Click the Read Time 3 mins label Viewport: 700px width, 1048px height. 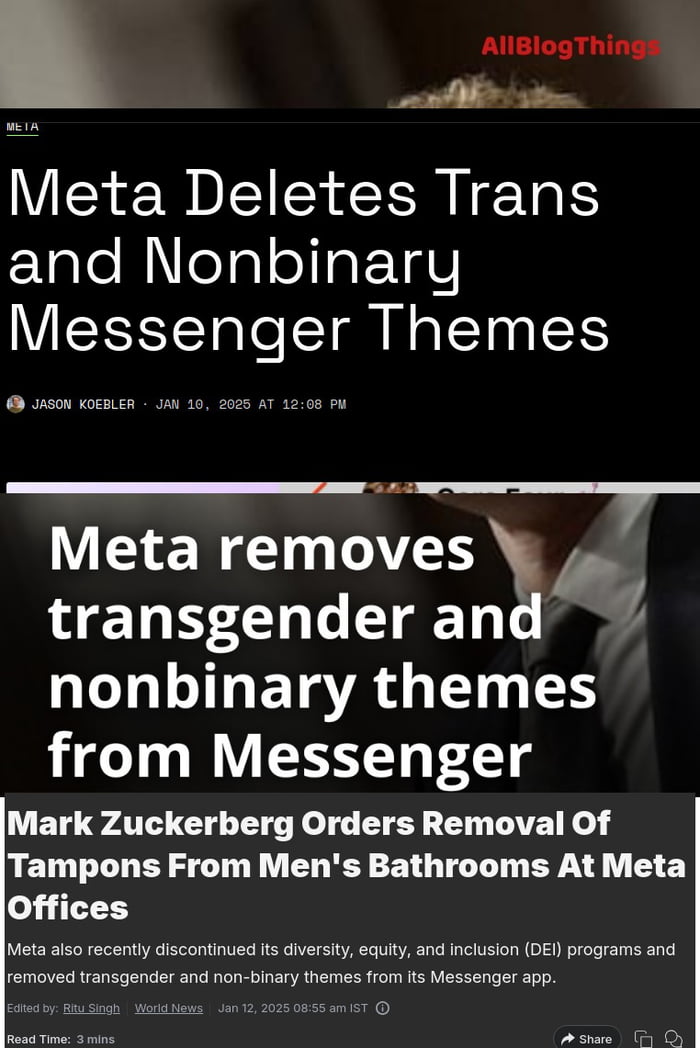pyautogui.click(x=61, y=1039)
